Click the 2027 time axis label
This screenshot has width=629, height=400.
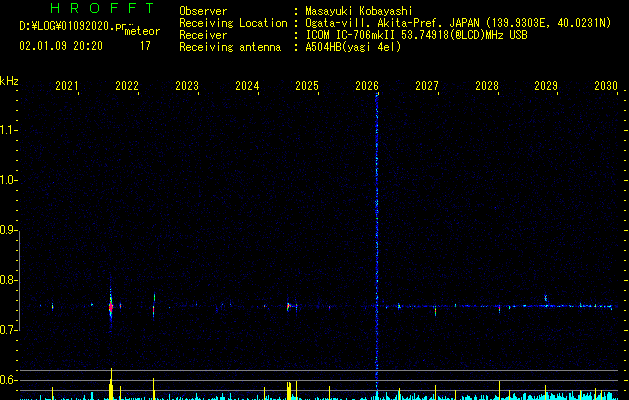[x=427, y=86]
